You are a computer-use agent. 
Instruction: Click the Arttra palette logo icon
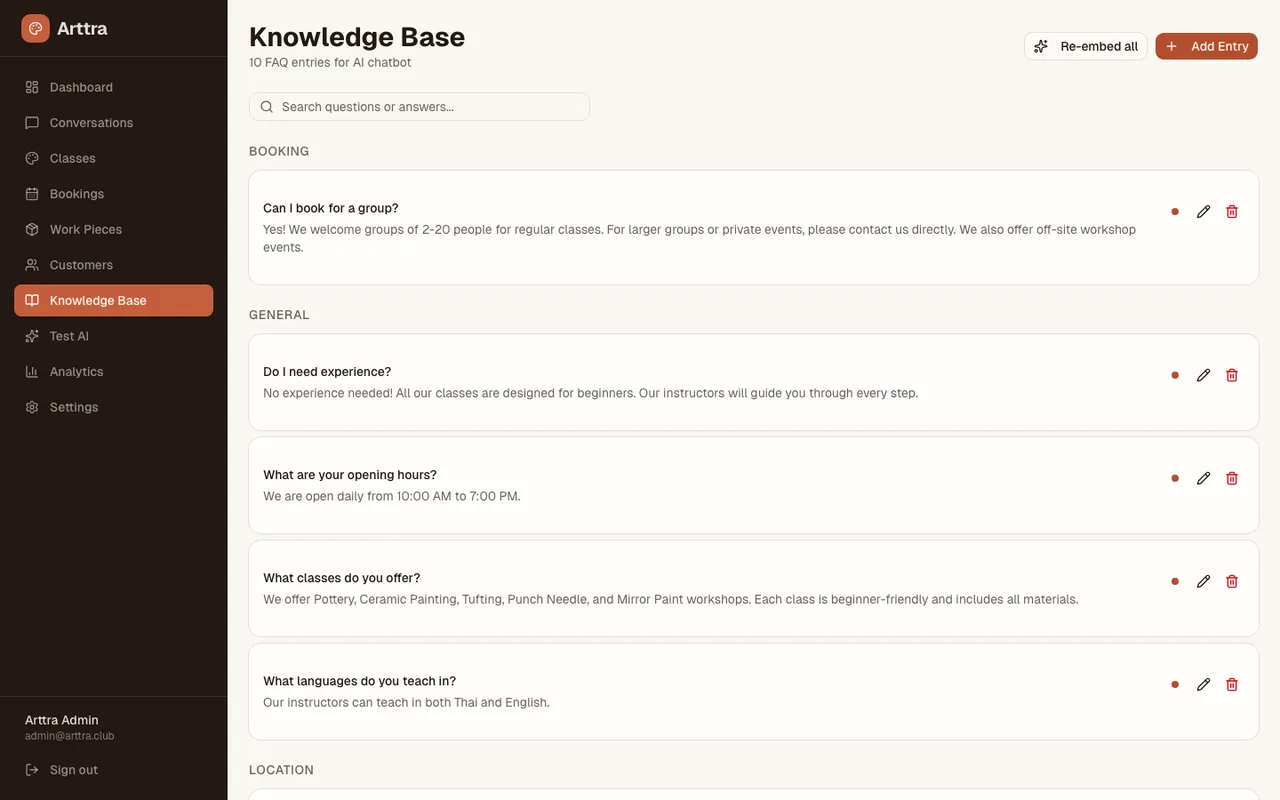point(35,28)
